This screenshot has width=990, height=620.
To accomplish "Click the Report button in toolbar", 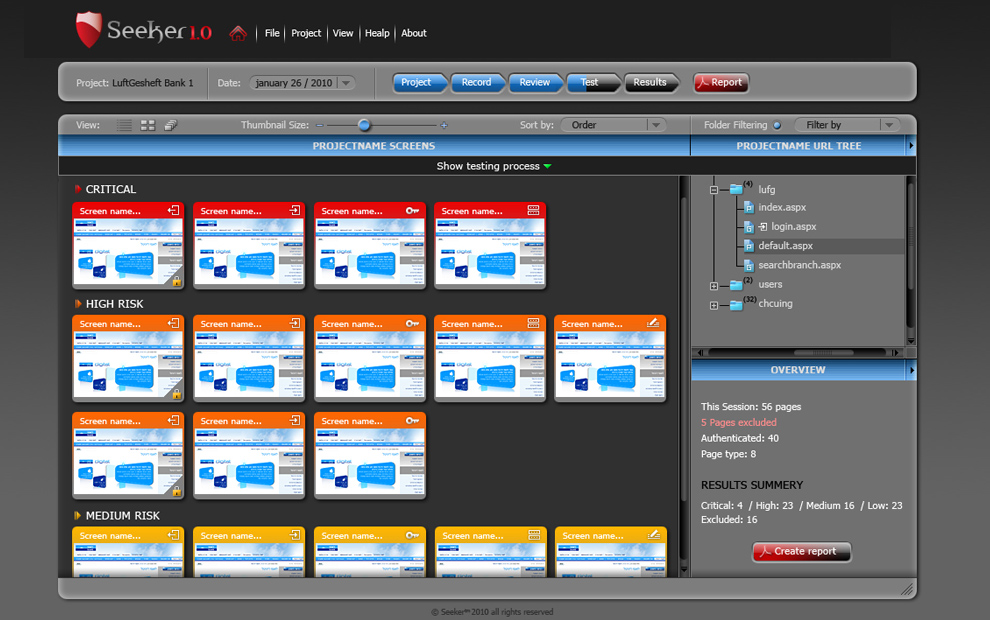I will 721,83.
